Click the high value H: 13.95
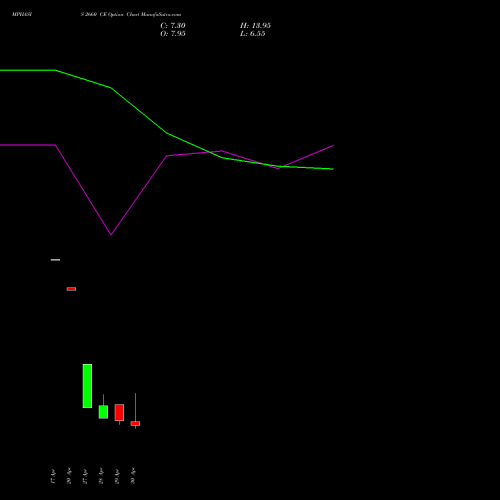Screen dimensions: 500x500 click(255, 26)
